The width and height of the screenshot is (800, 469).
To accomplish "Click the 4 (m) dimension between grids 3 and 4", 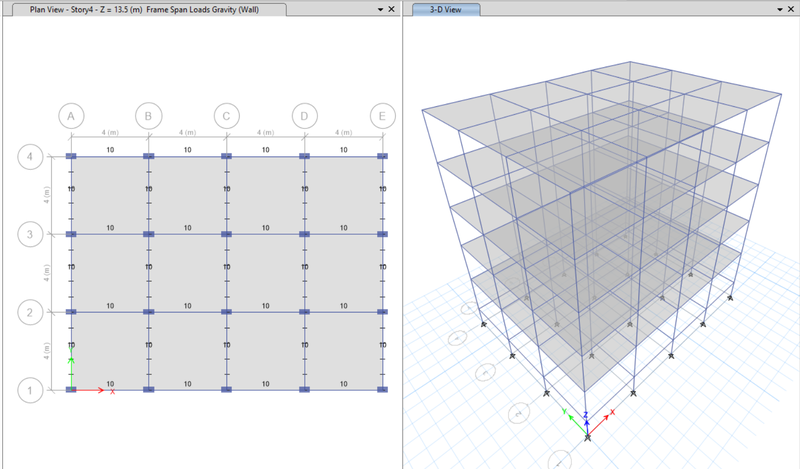I will (46, 195).
